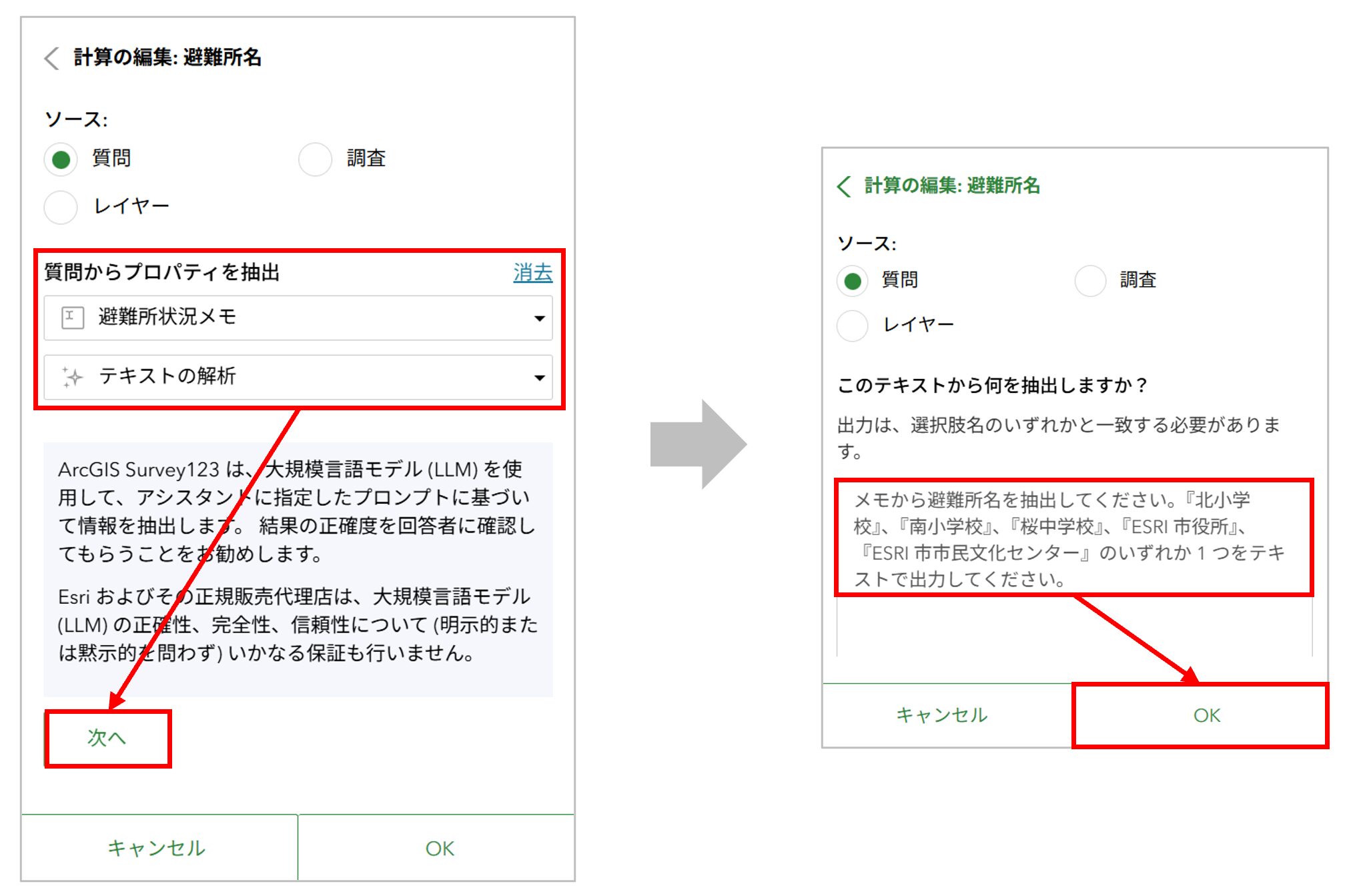
Task: Click the text field icon beside 避難所状況メモ
Action: tap(72, 318)
